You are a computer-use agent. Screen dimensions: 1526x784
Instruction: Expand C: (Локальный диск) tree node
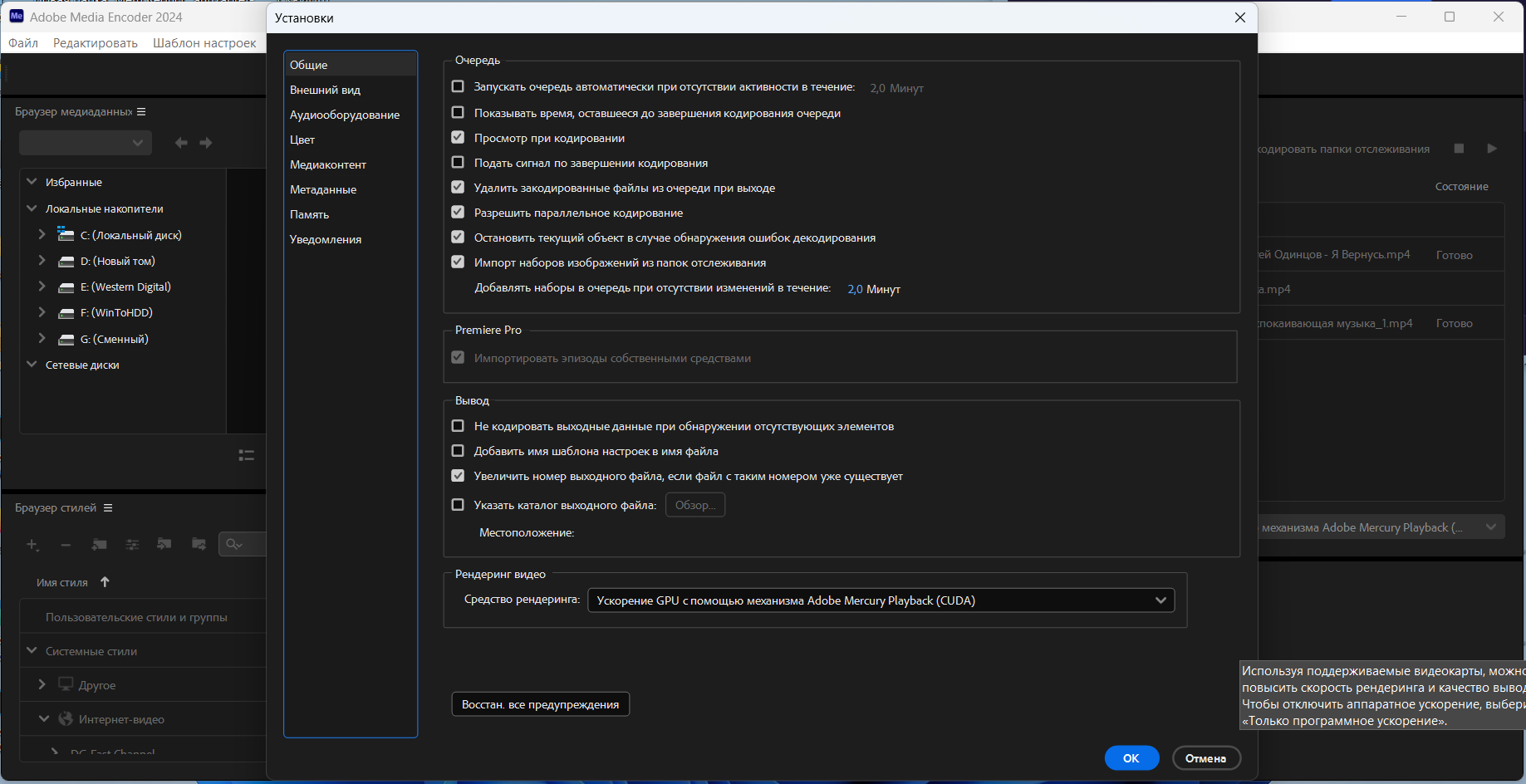tap(42, 235)
